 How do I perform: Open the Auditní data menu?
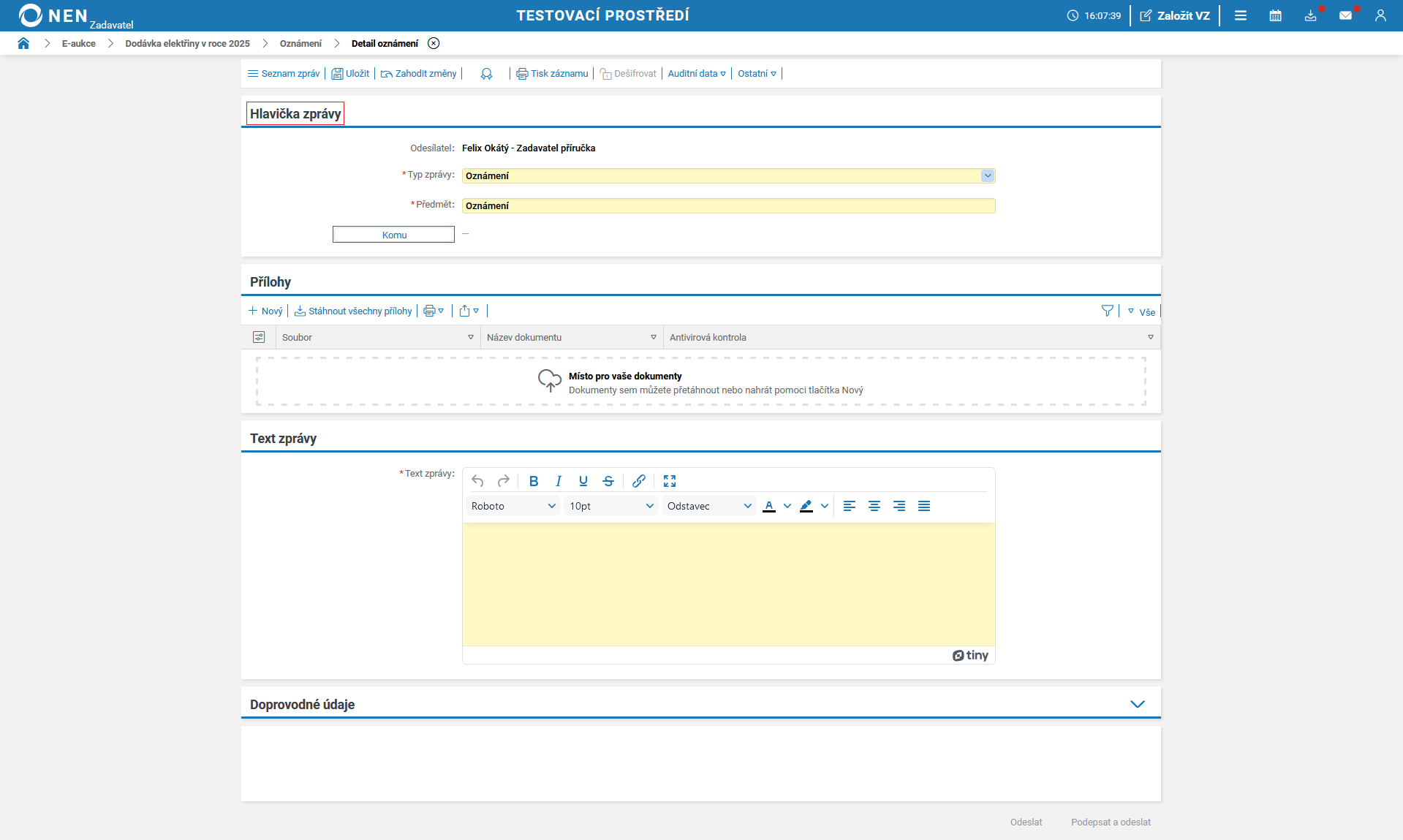click(x=696, y=74)
